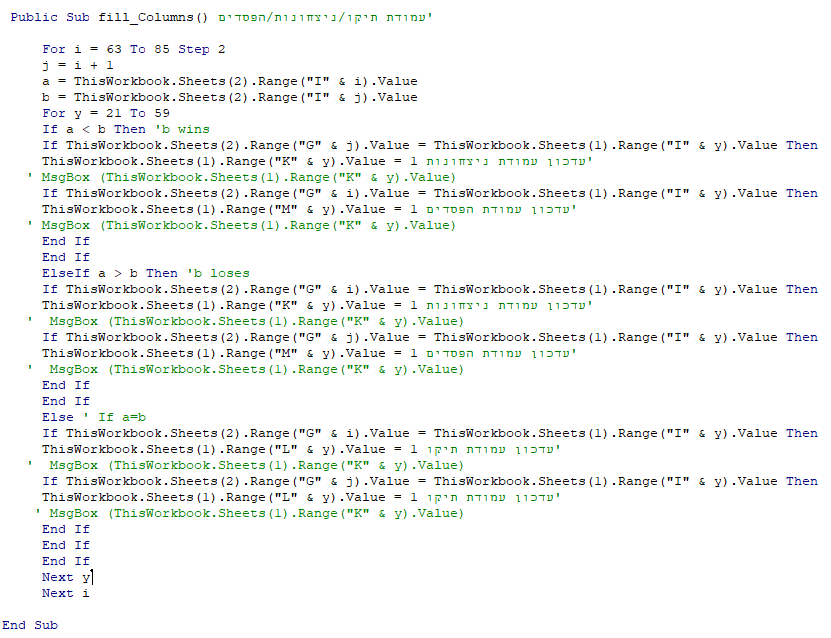
Task: Click the first Range("L" & y).Value = 1 line
Action: tap(301, 449)
